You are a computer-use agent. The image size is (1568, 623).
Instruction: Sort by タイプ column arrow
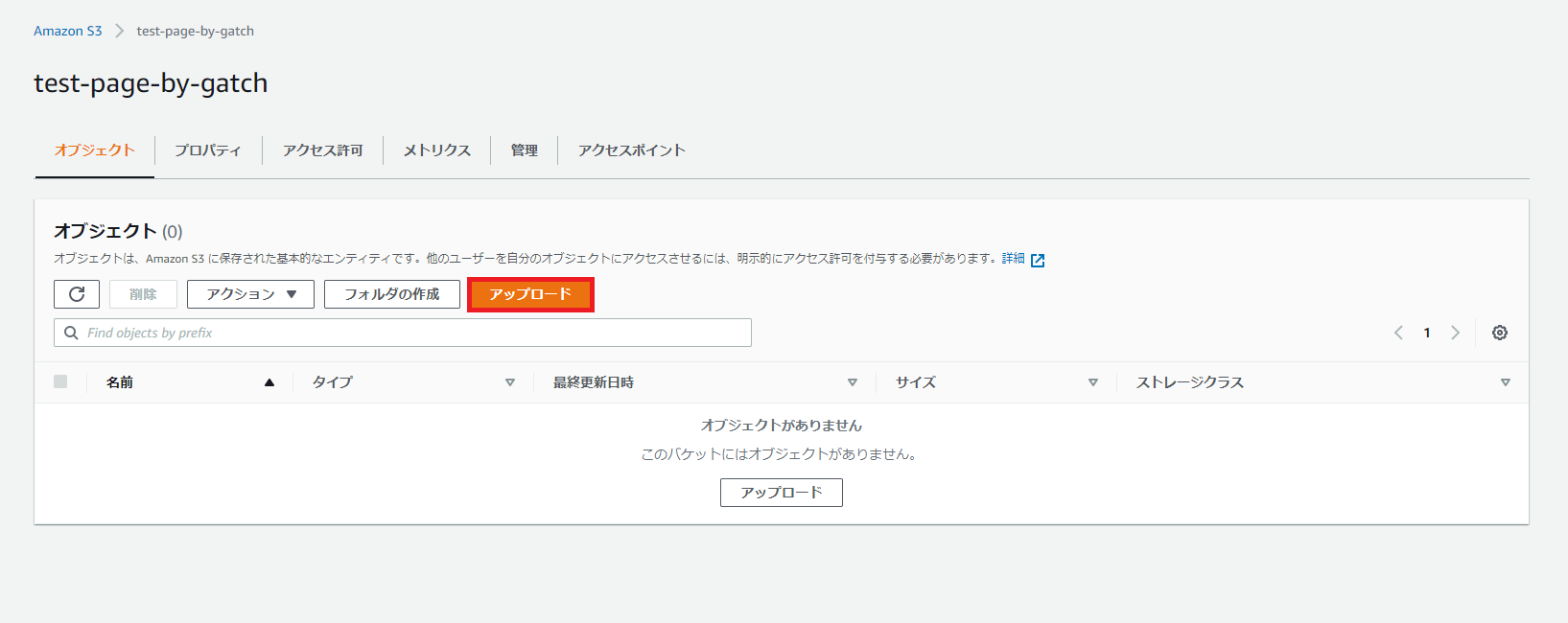point(510,382)
